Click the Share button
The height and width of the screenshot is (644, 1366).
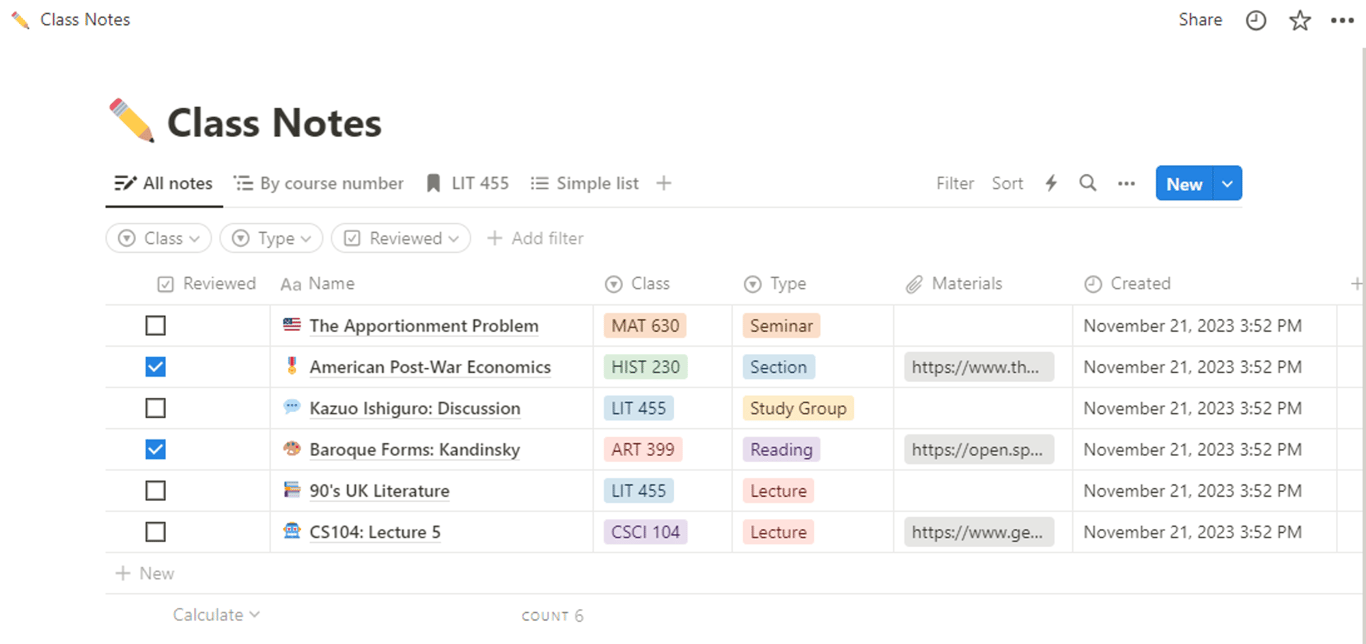(x=1200, y=20)
